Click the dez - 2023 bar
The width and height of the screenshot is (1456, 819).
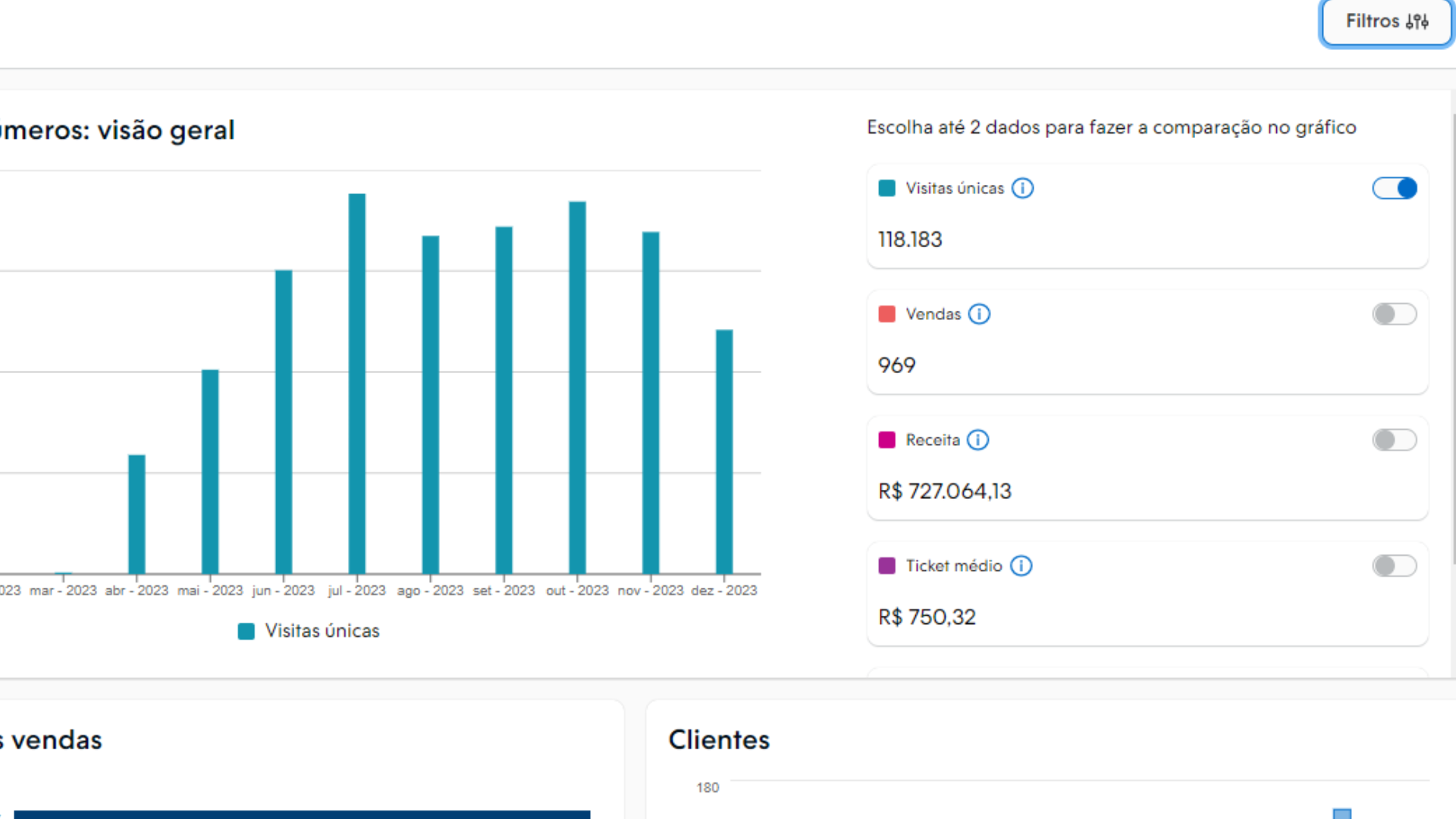(724, 452)
